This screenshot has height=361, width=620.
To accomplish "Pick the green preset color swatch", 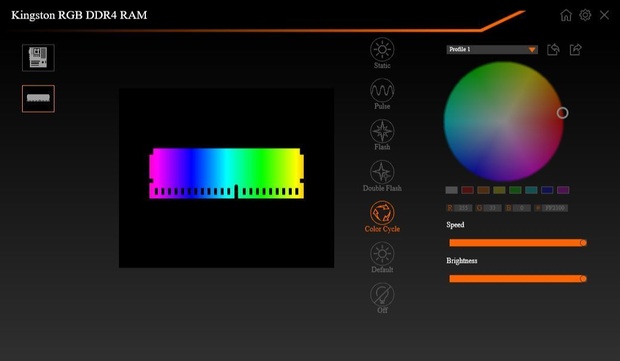I will tap(515, 190).
